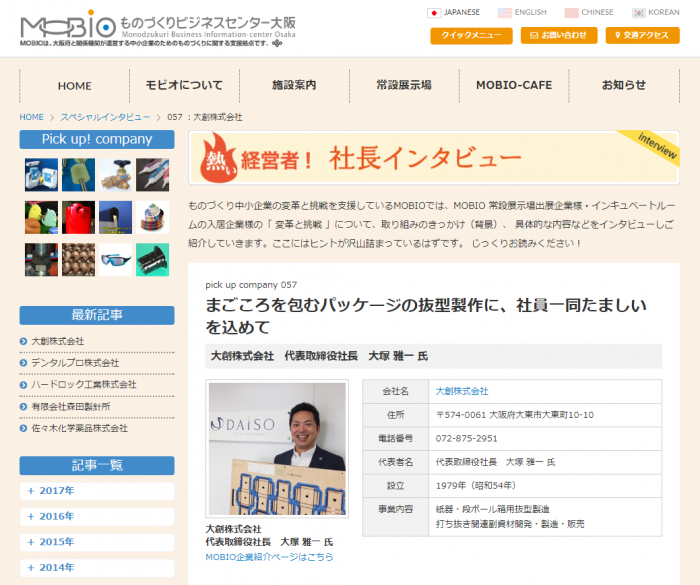Choose the Chinese language flag
The width and height of the screenshot is (700, 585).
point(571,13)
